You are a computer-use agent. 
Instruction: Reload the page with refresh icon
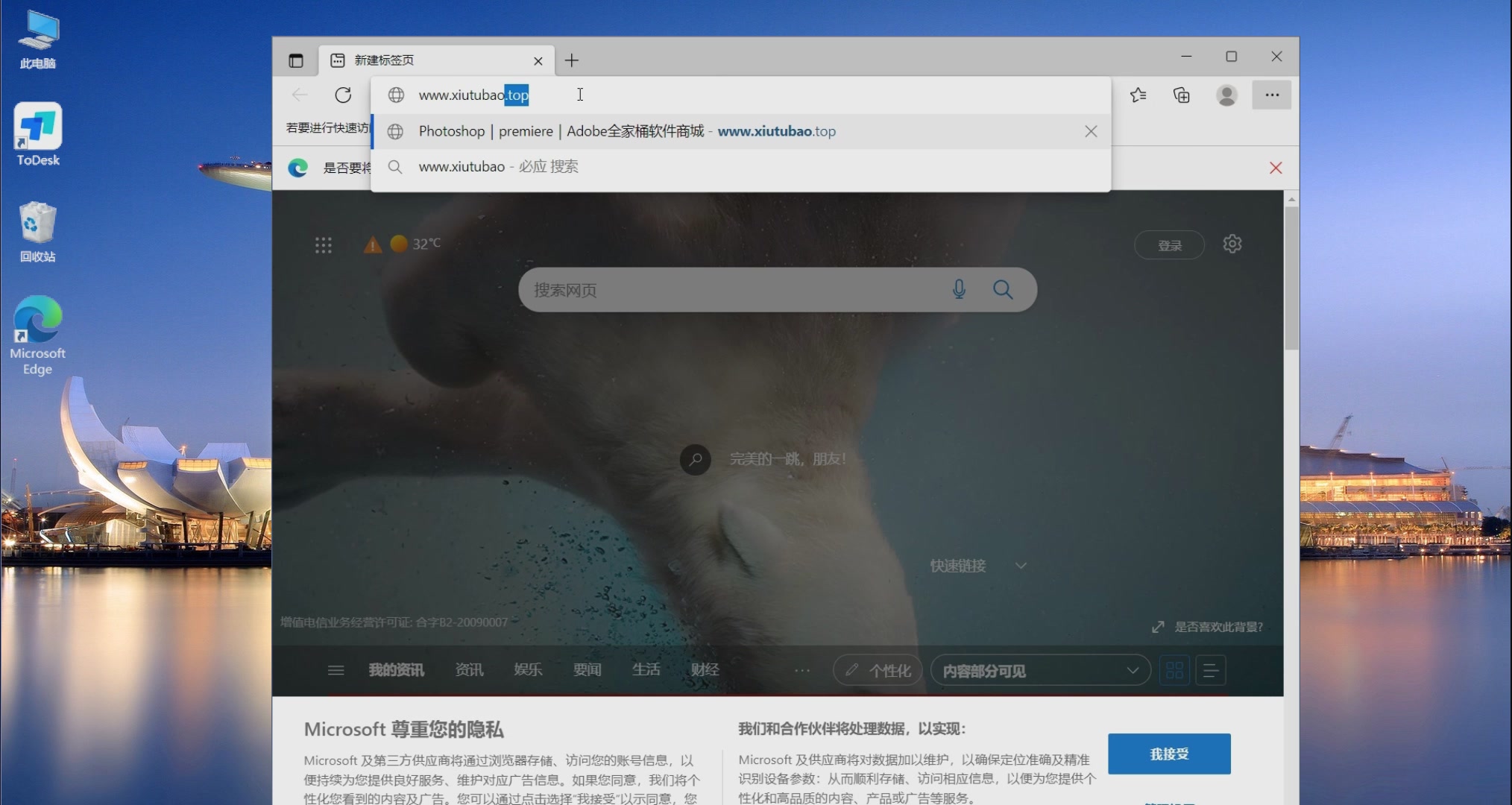point(343,95)
